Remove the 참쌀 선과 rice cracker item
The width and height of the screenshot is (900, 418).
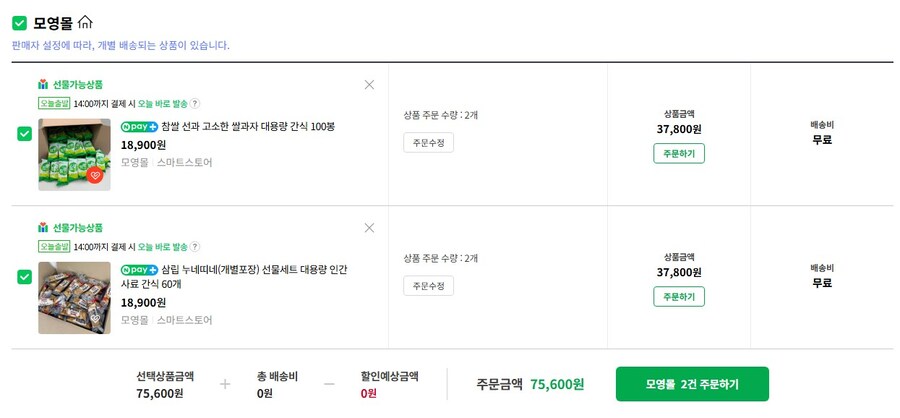point(369,85)
